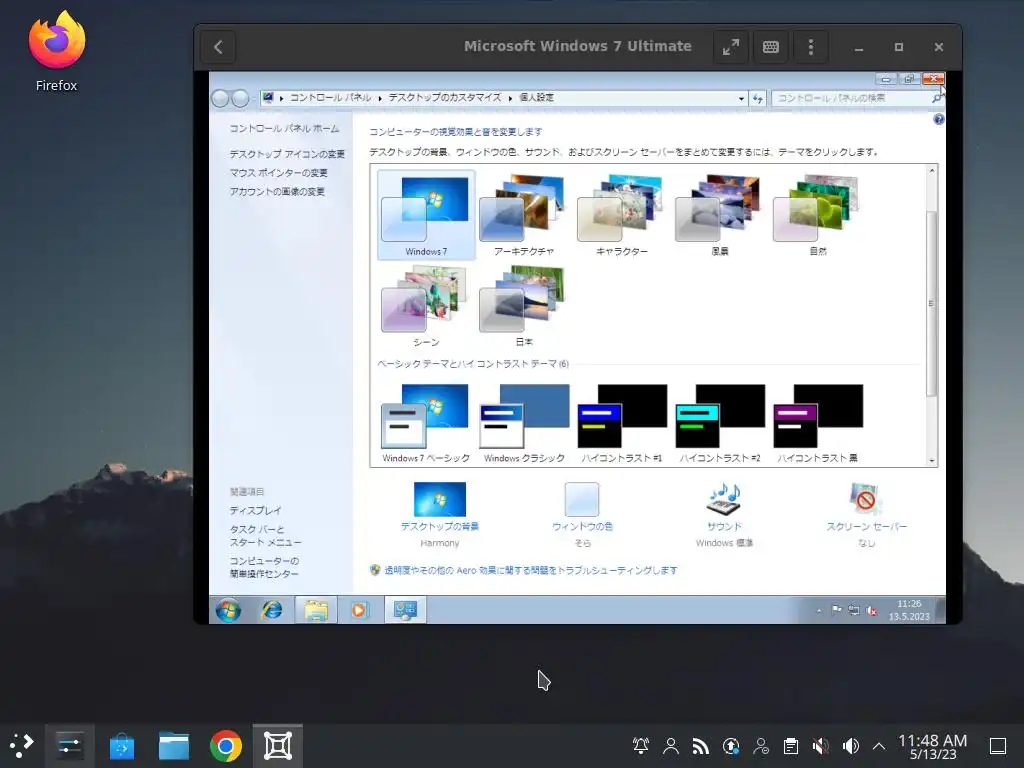Screen dimensions: 1024x768
Task: Open デスクトップの背景 settings icon
Action: [x=440, y=500]
